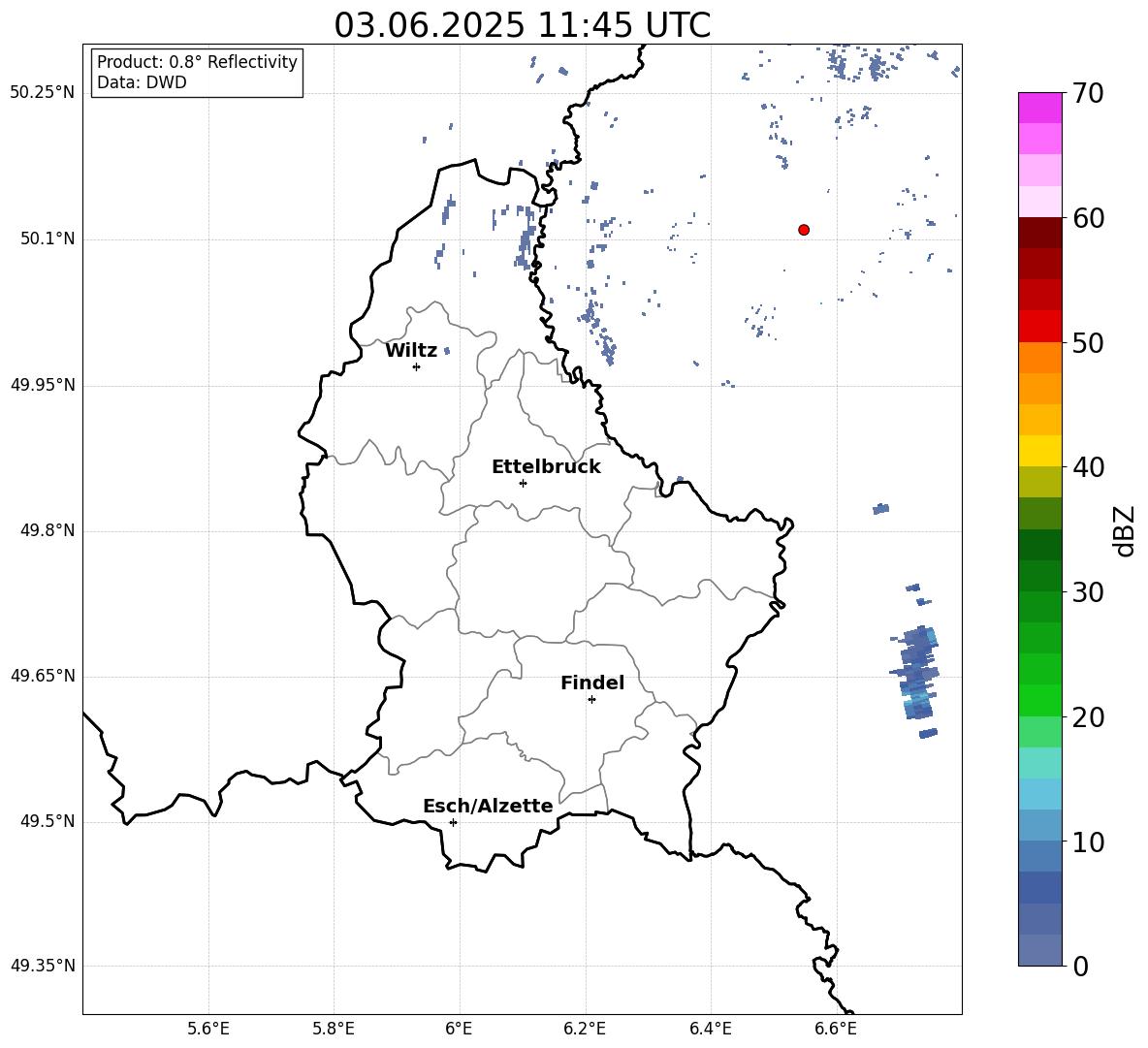The width and height of the screenshot is (1148, 1048).
Task: Click the Esch/Alzette station cross marker
Action: (453, 822)
